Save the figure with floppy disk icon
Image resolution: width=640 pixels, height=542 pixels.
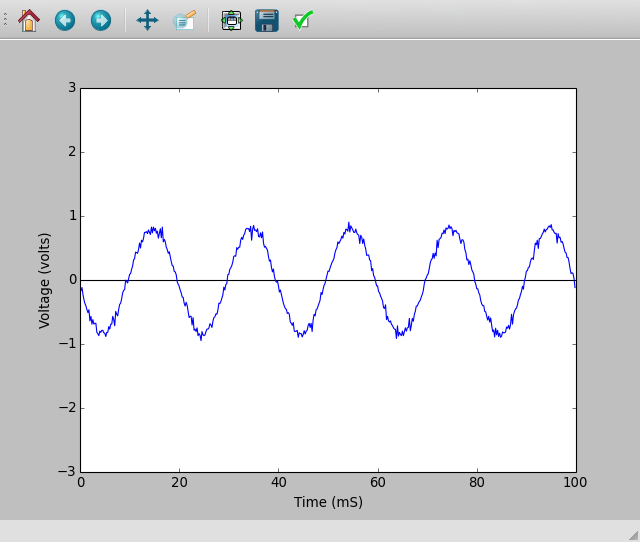tap(267, 20)
